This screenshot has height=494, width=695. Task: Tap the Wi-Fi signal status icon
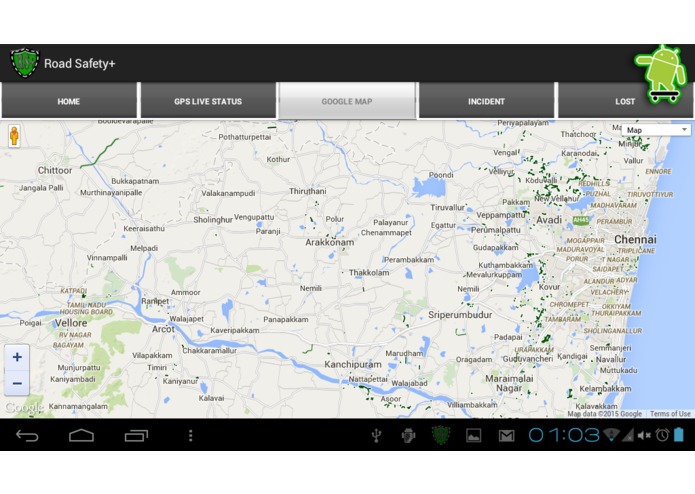click(x=612, y=435)
